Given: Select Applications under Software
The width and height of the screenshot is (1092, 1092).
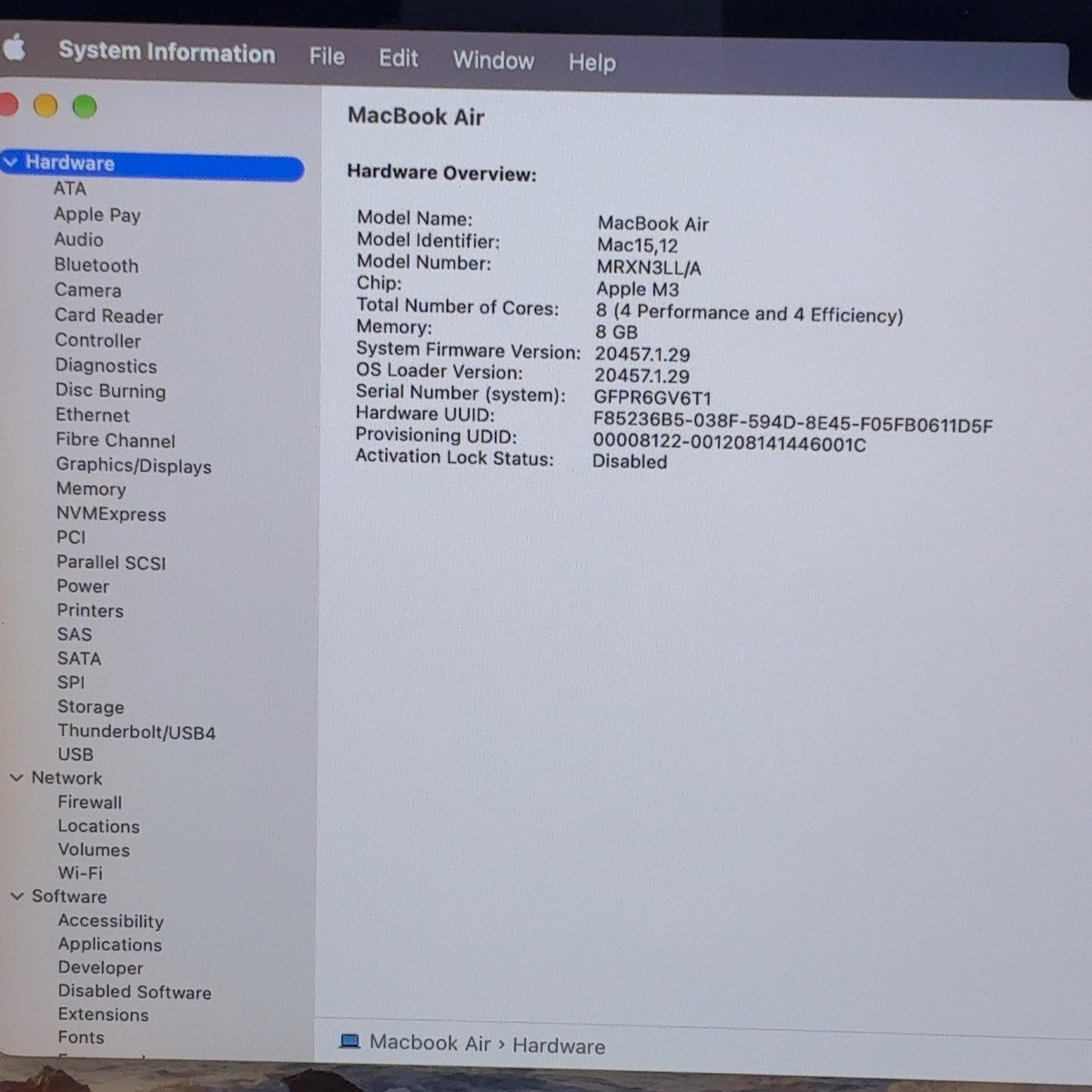Looking at the screenshot, I should point(110,945).
